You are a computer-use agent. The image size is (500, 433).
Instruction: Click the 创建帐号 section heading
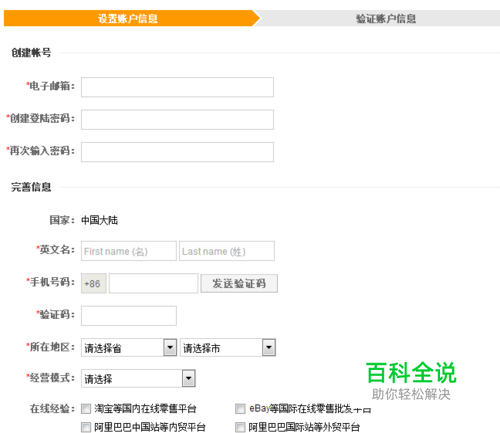click(x=31, y=52)
